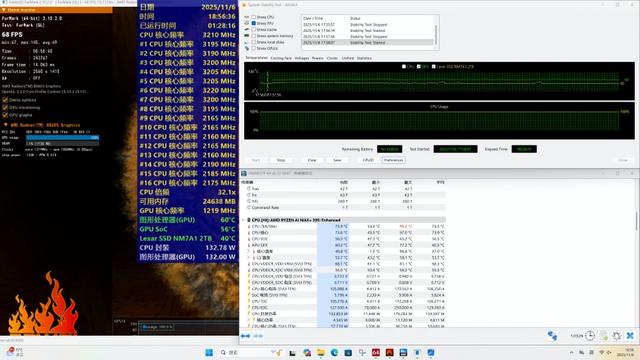Show hidden tray icons chevron
The height and width of the screenshot is (360, 640).
click(x=571, y=352)
